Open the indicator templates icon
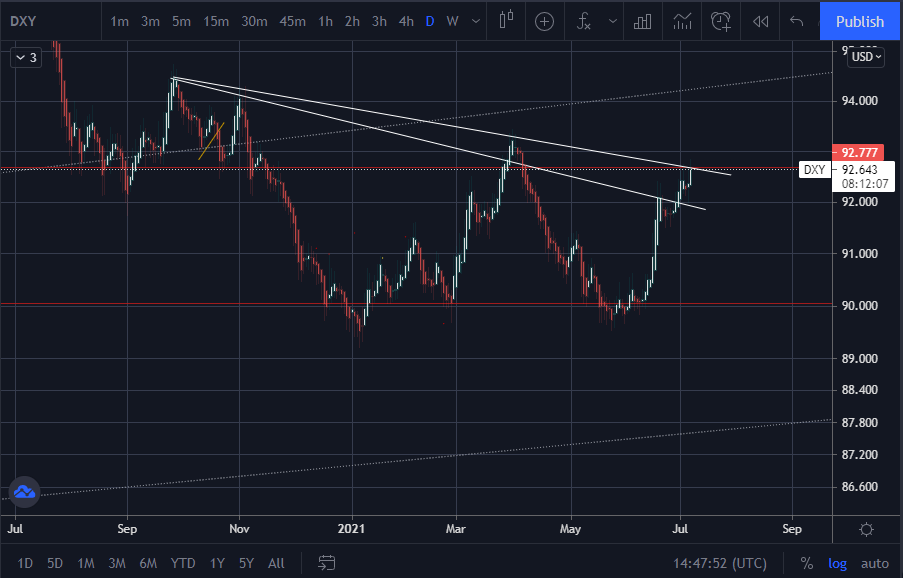The height and width of the screenshot is (578, 903). pos(682,21)
